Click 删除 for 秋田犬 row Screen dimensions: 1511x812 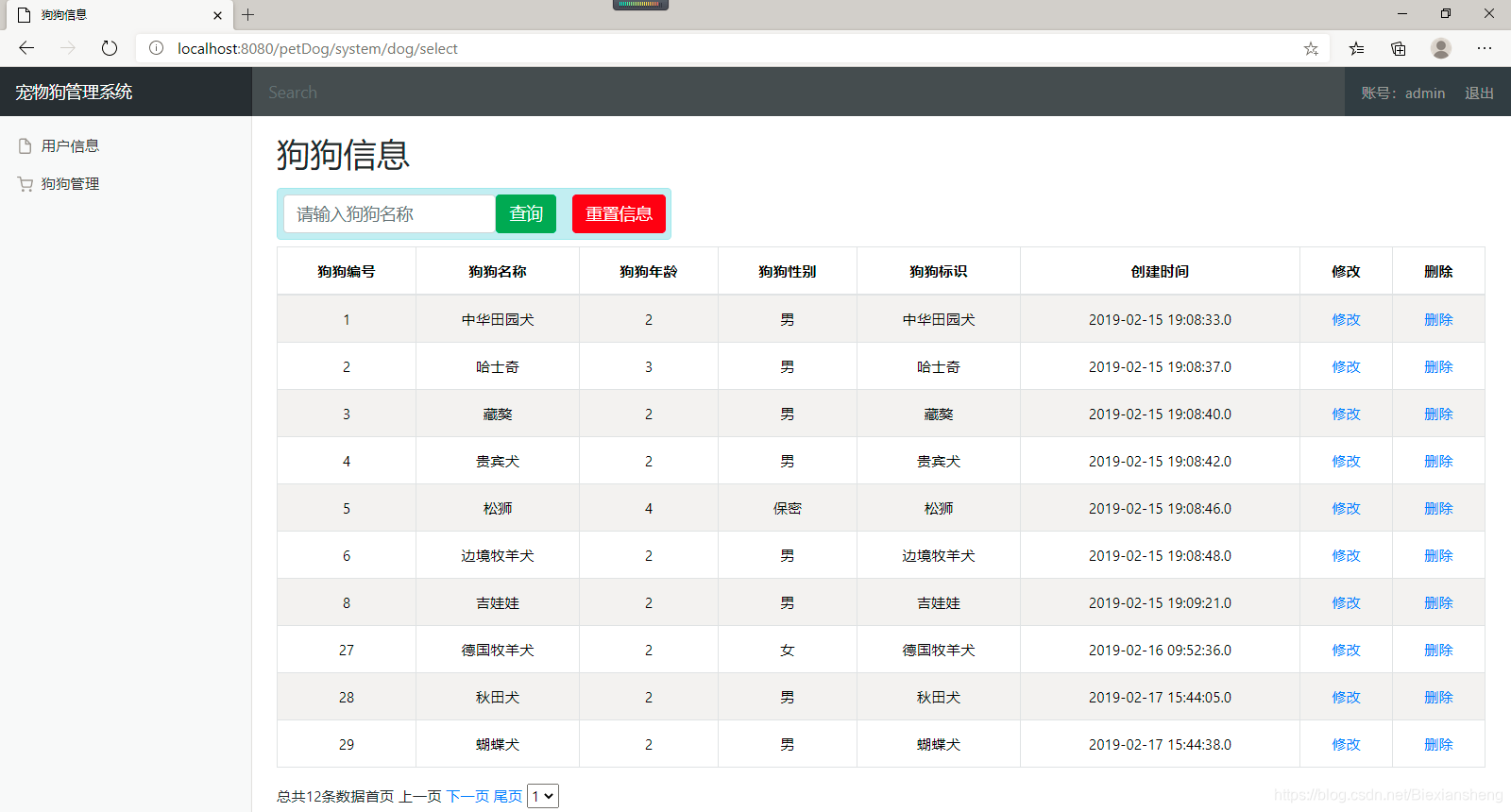[1438, 697]
